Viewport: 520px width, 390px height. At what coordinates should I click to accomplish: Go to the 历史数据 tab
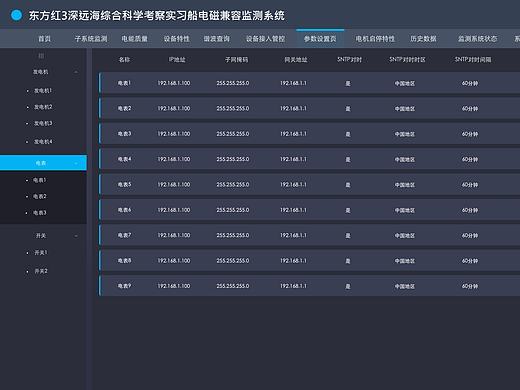(x=423, y=39)
